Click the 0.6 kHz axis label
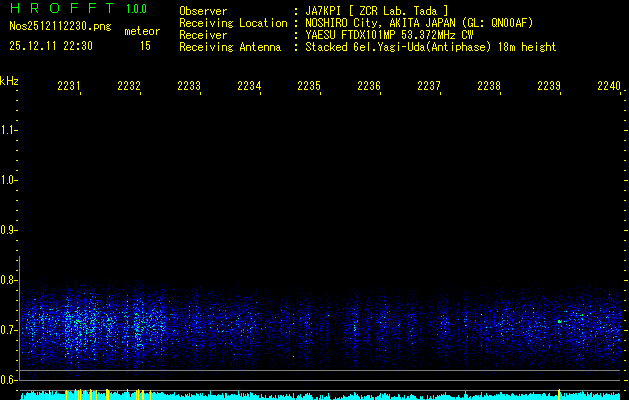The width and height of the screenshot is (629, 400). [x=9, y=379]
